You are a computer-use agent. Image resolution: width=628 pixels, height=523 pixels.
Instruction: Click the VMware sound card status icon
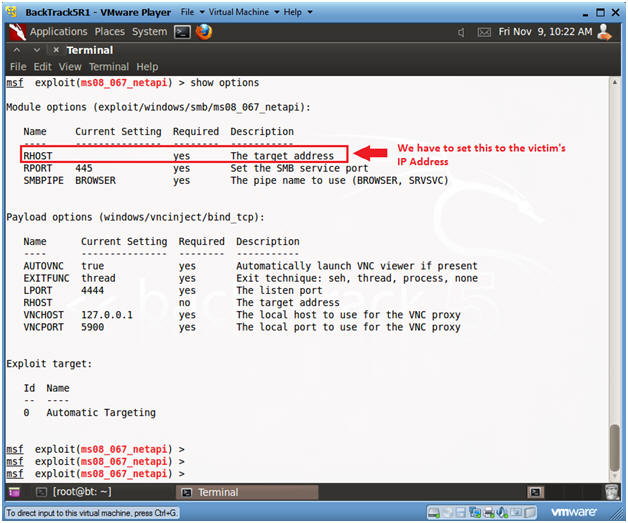pyautogui.click(x=503, y=512)
